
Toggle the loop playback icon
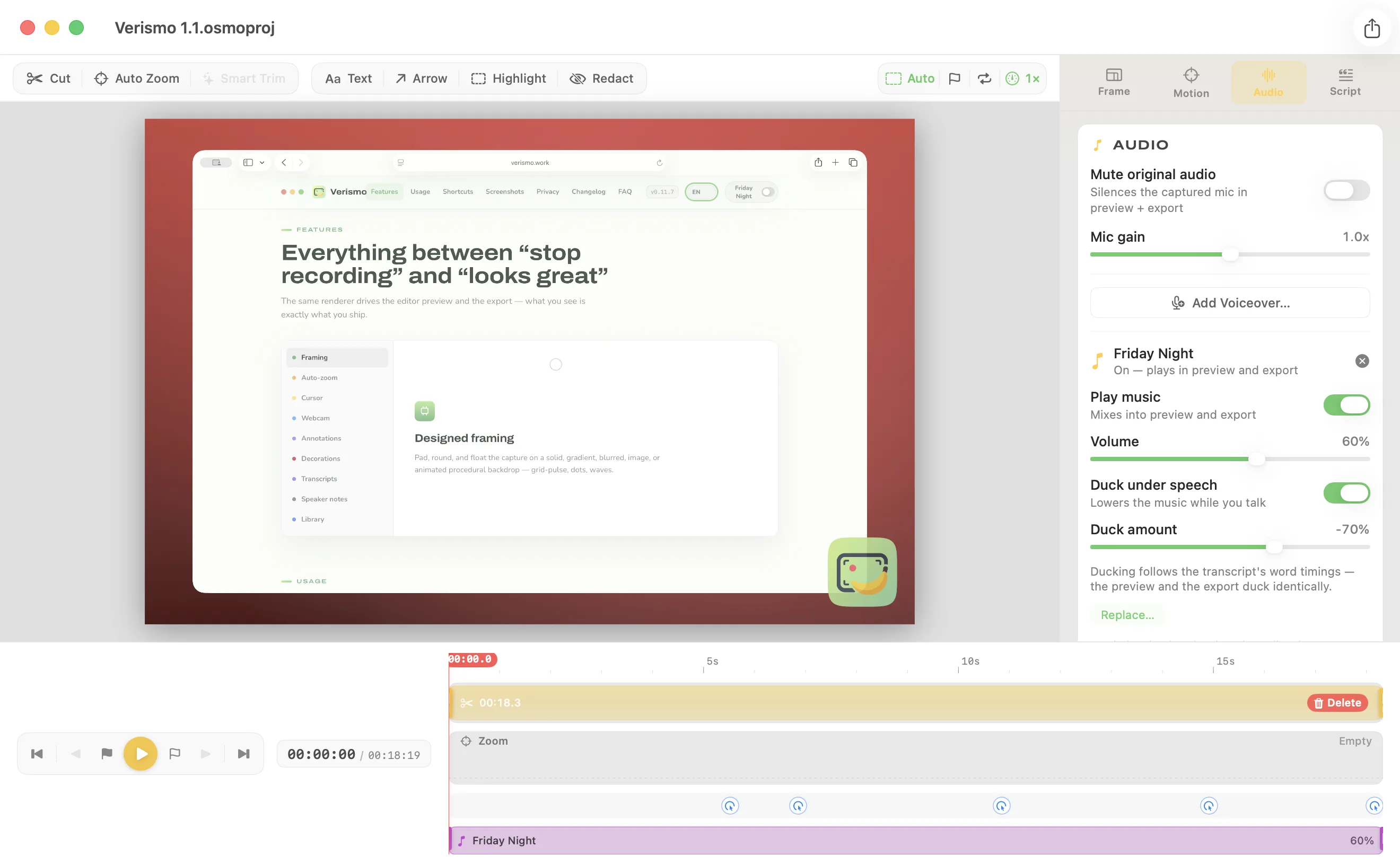click(x=984, y=78)
